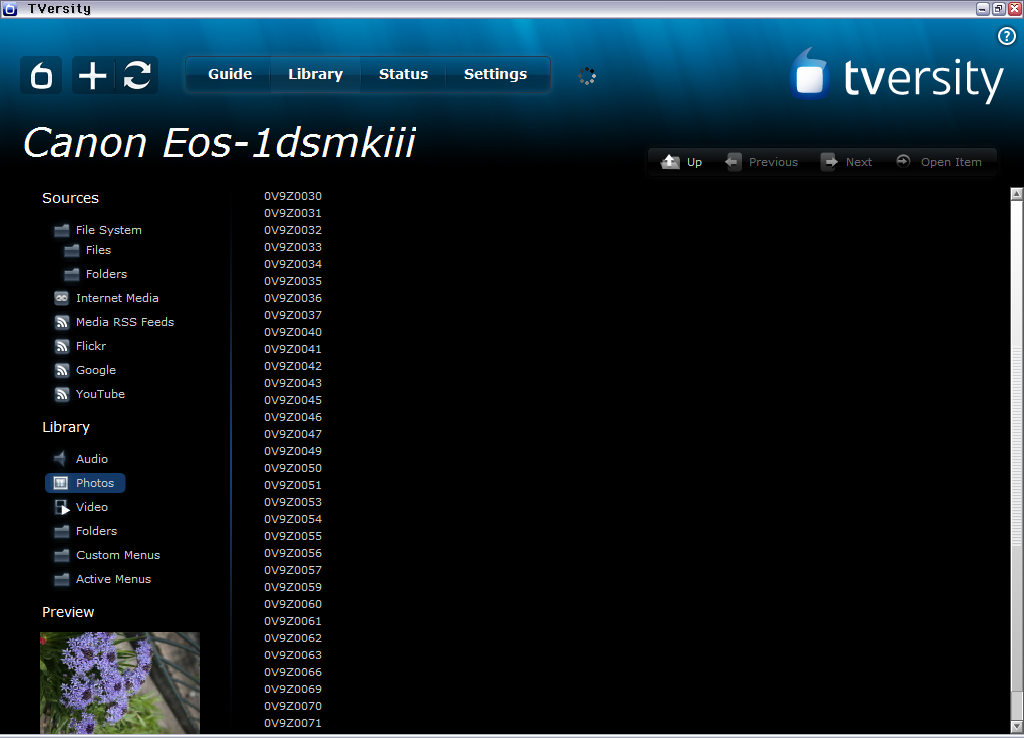Click scrollbar down arrow in photo list

pos(1017,727)
